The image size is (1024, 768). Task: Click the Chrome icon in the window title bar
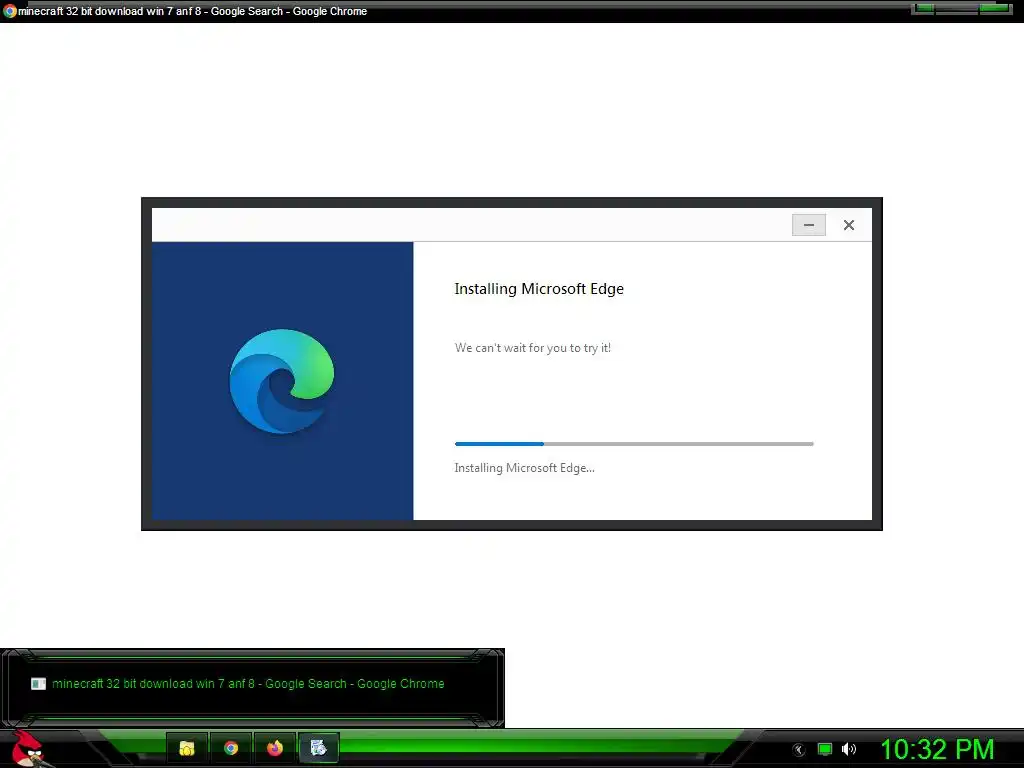[9, 11]
